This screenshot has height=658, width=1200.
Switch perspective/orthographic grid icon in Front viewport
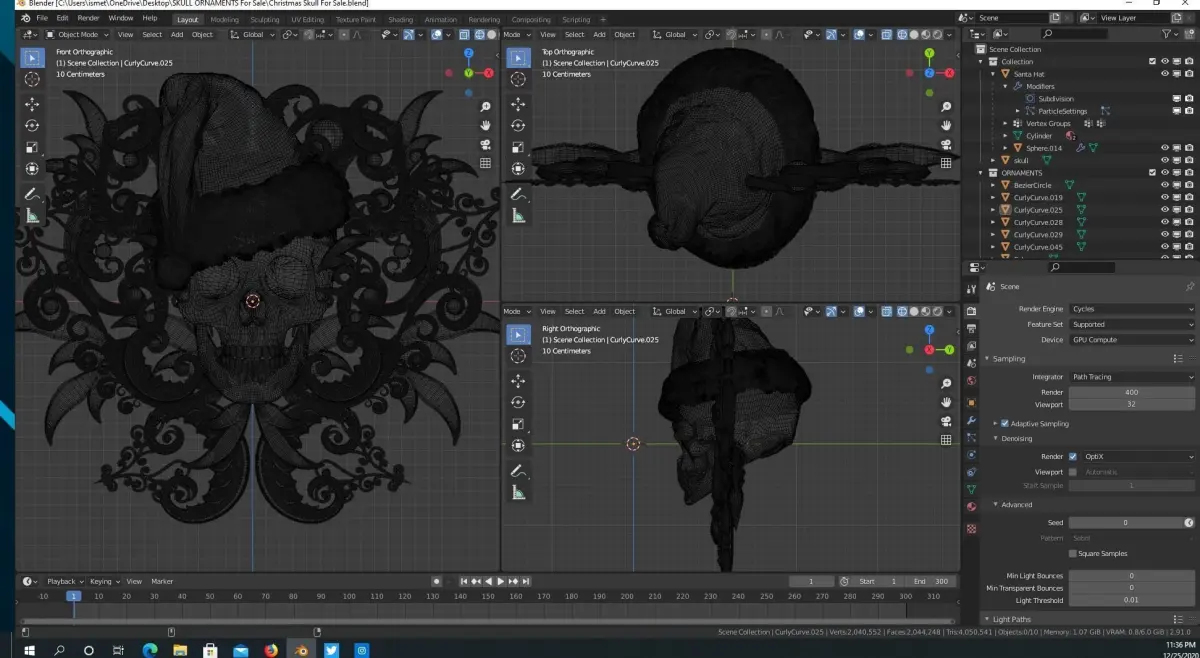tap(485, 163)
